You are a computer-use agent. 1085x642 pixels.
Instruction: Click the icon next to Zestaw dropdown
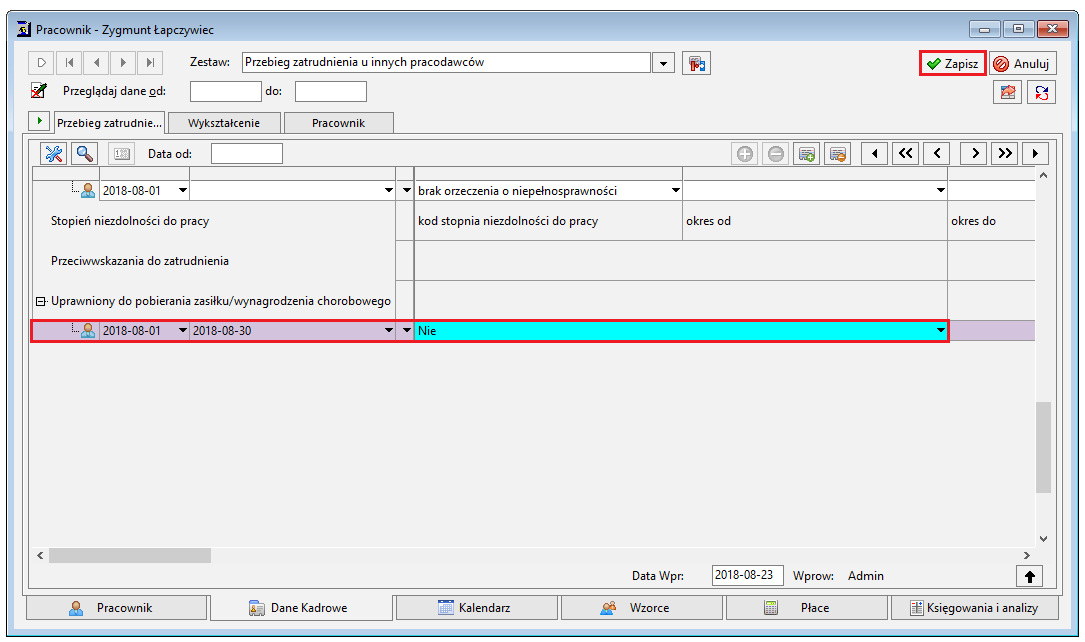pyautogui.click(x=696, y=63)
